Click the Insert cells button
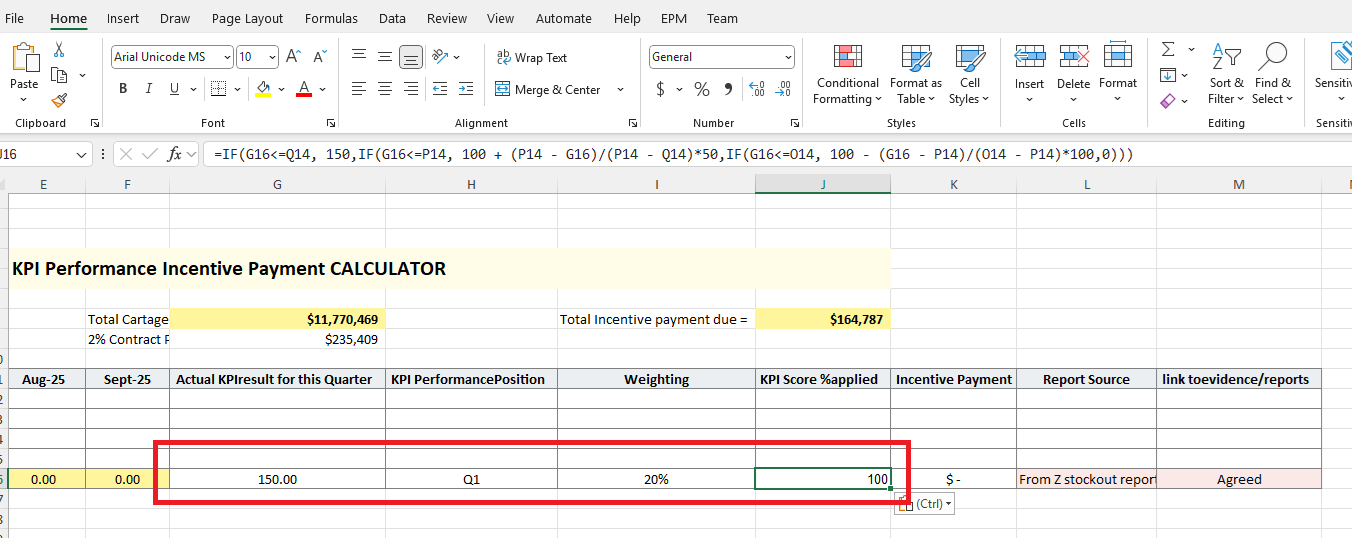Viewport: 1352px width, 538px height. click(1029, 74)
